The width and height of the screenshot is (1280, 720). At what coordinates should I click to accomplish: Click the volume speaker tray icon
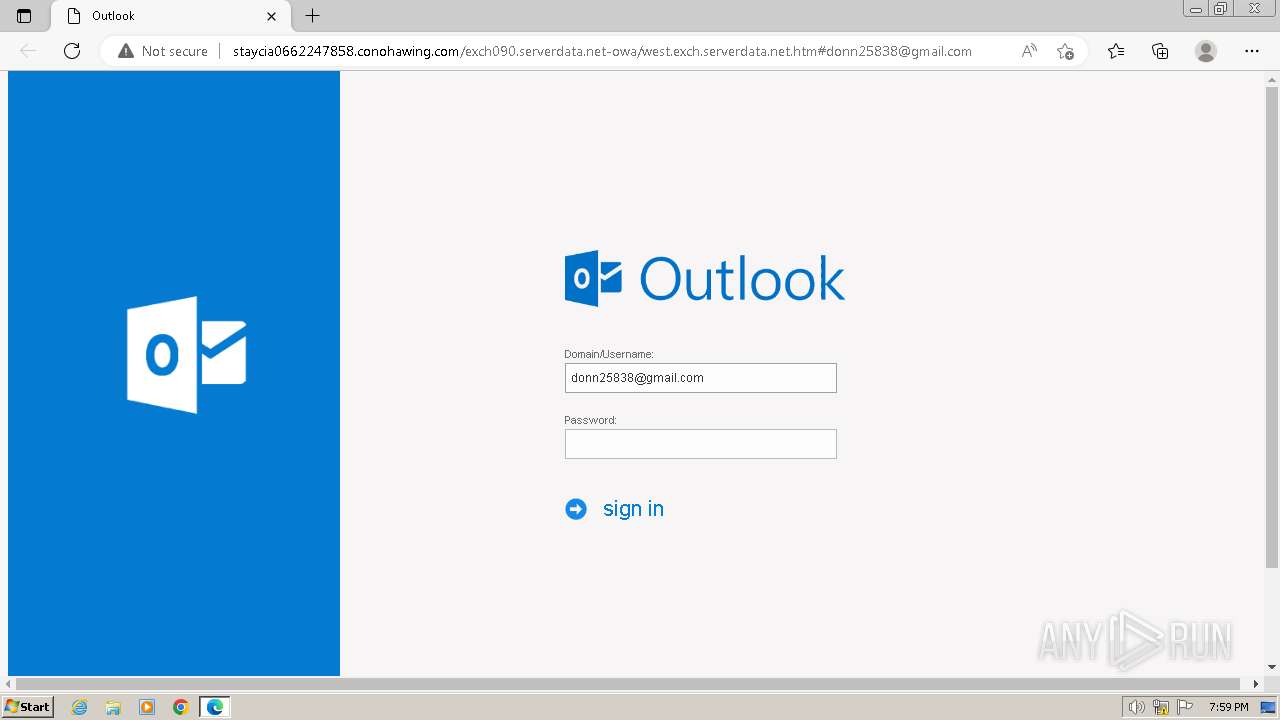(1137, 707)
